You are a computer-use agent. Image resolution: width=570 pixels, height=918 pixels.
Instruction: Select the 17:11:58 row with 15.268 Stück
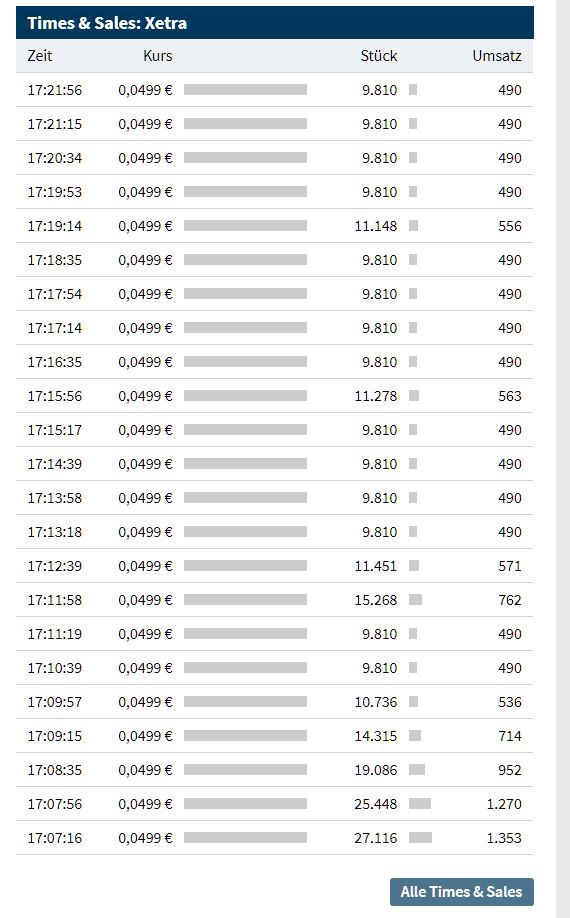pos(274,600)
